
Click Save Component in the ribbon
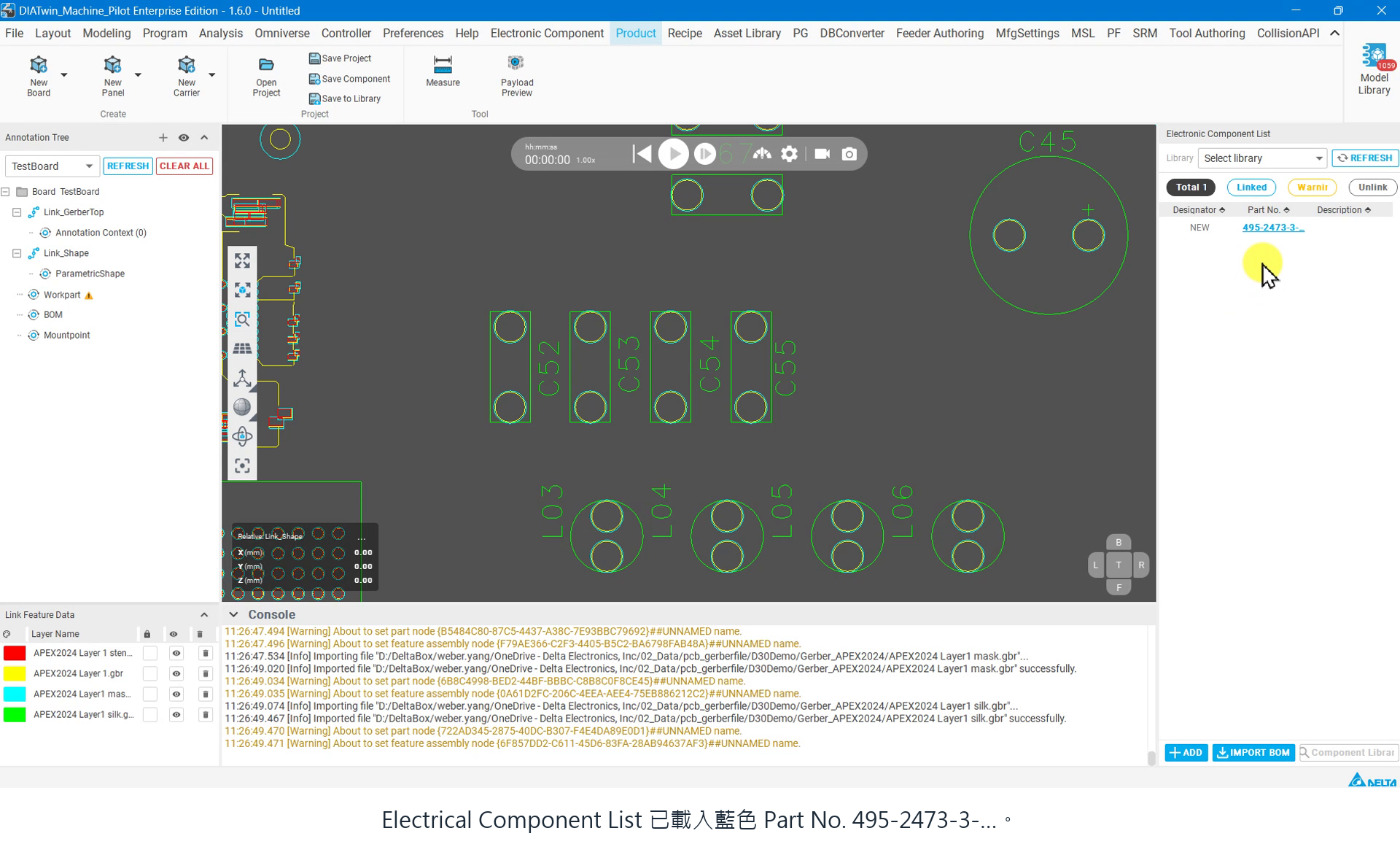coord(349,79)
